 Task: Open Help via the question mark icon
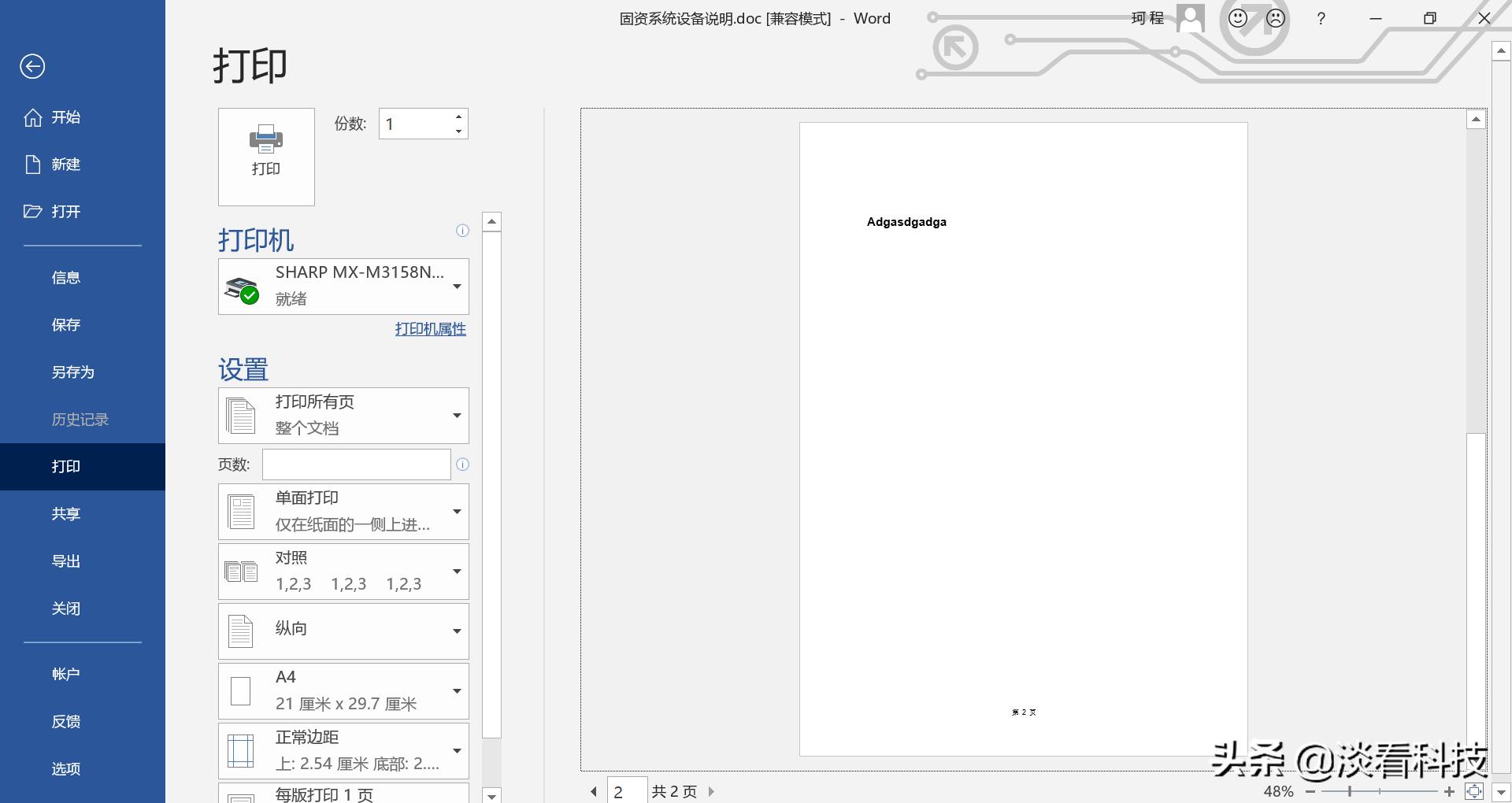click(1321, 18)
